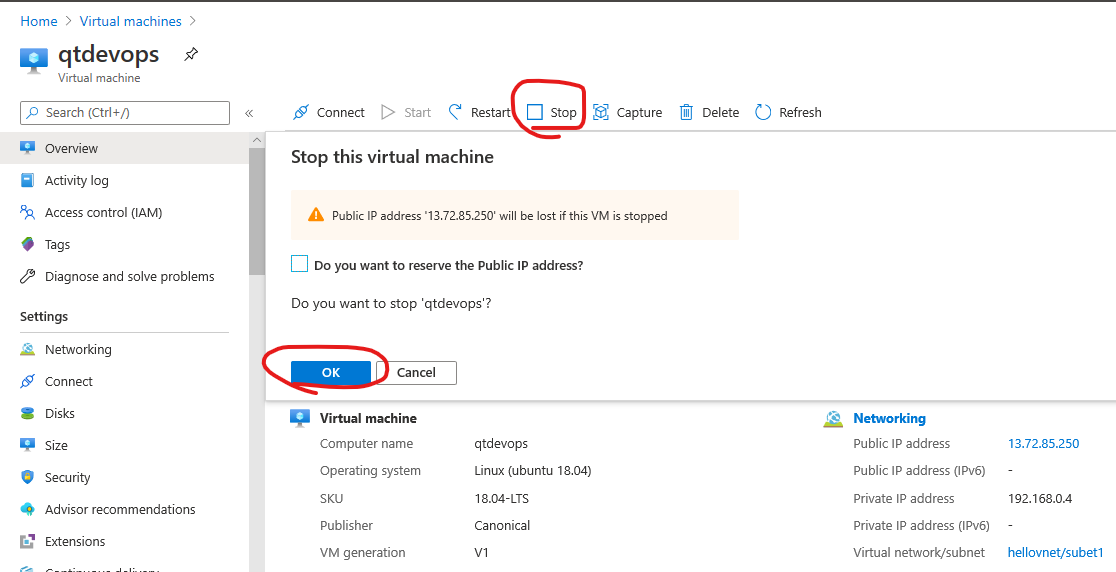Click the Disks icon
1116x572 pixels.
(x=28, y=413)
